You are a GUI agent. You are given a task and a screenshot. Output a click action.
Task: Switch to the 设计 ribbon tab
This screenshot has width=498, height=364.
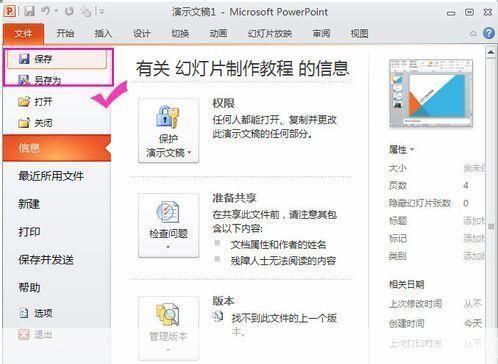pos(141,33)
